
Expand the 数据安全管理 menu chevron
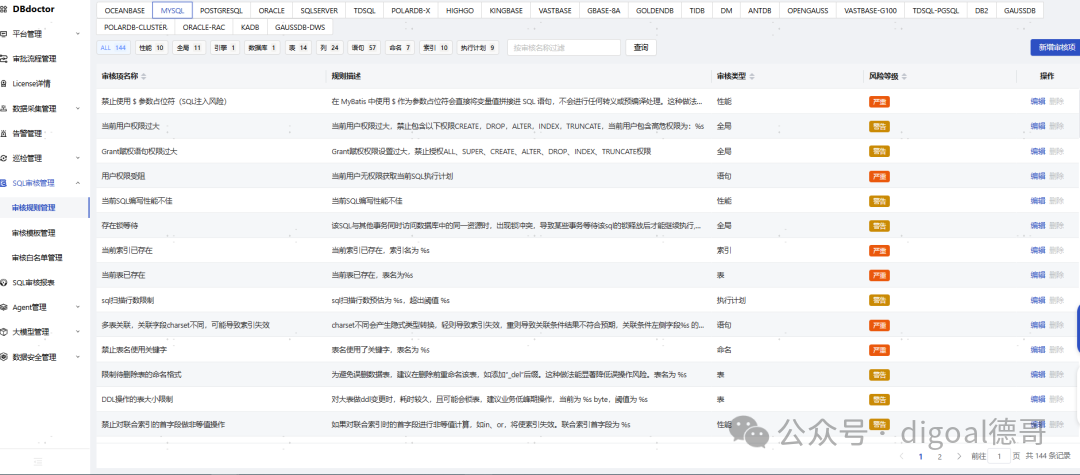(x=78, y=357)
